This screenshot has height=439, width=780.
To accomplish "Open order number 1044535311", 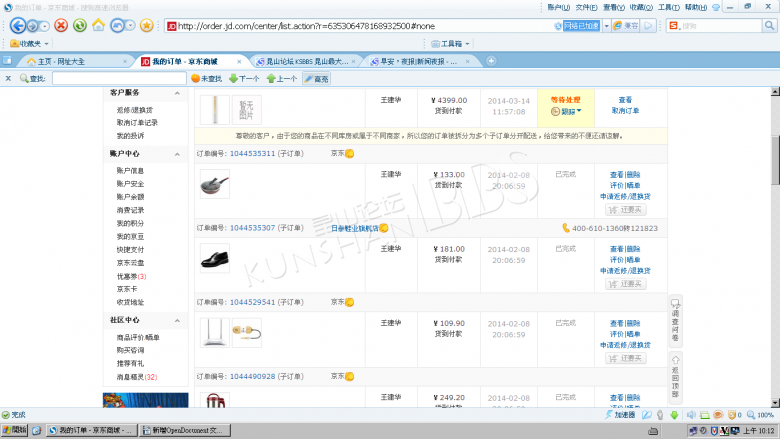I will [x=252, y=154].
